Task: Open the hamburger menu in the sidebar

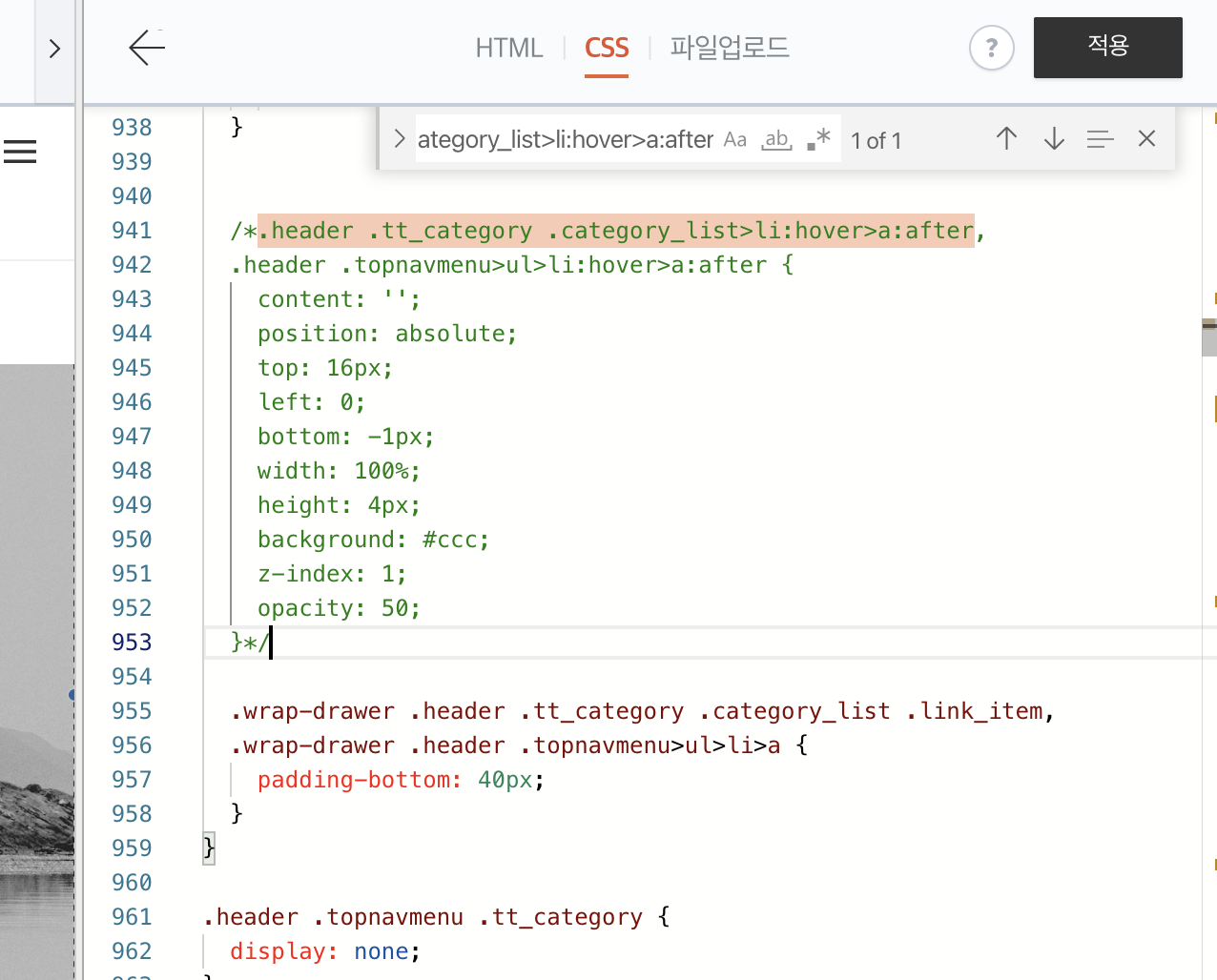Action: pos(20,151)
